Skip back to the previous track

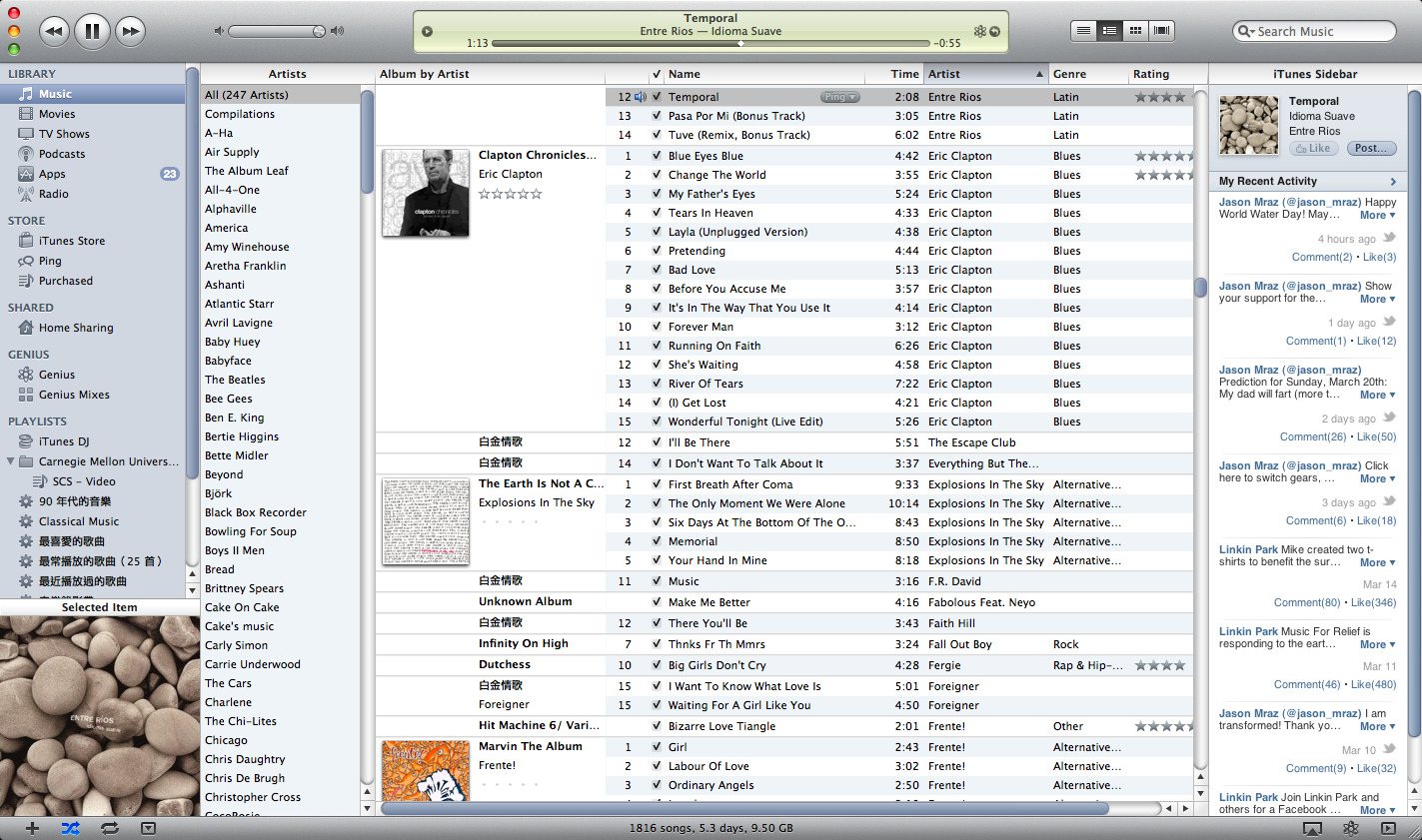[54, 31]
